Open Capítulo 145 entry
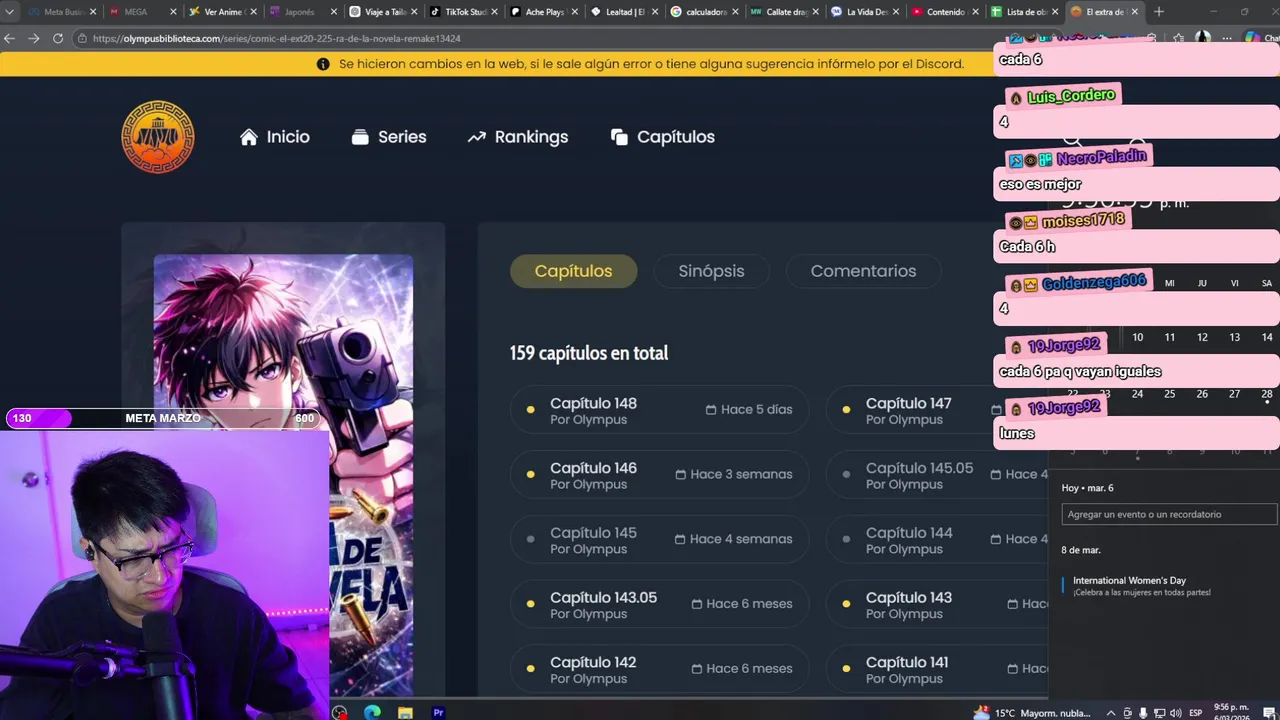The width and height of the screenshot is (1280, 720). [659, 540]
